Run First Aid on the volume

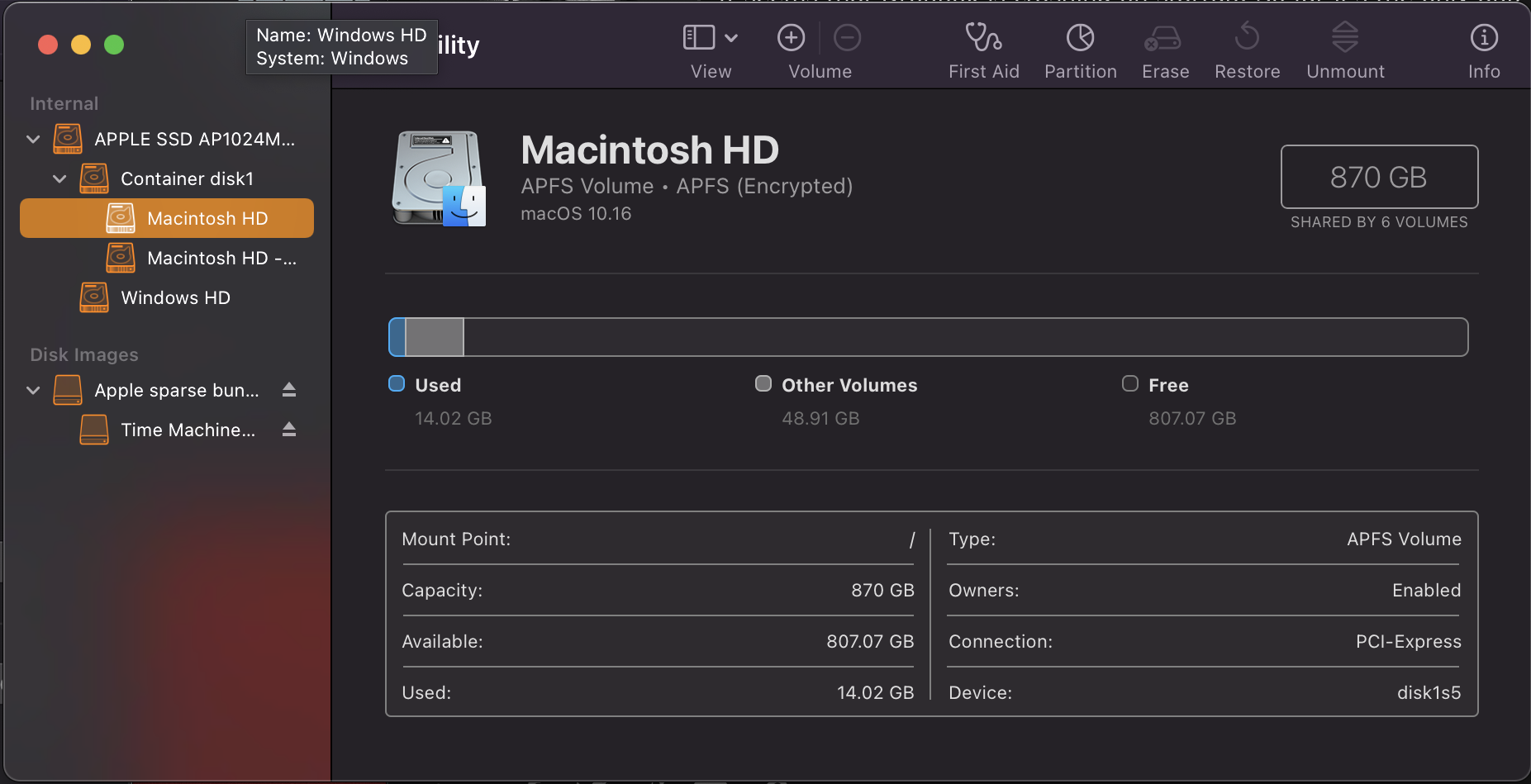983,39
